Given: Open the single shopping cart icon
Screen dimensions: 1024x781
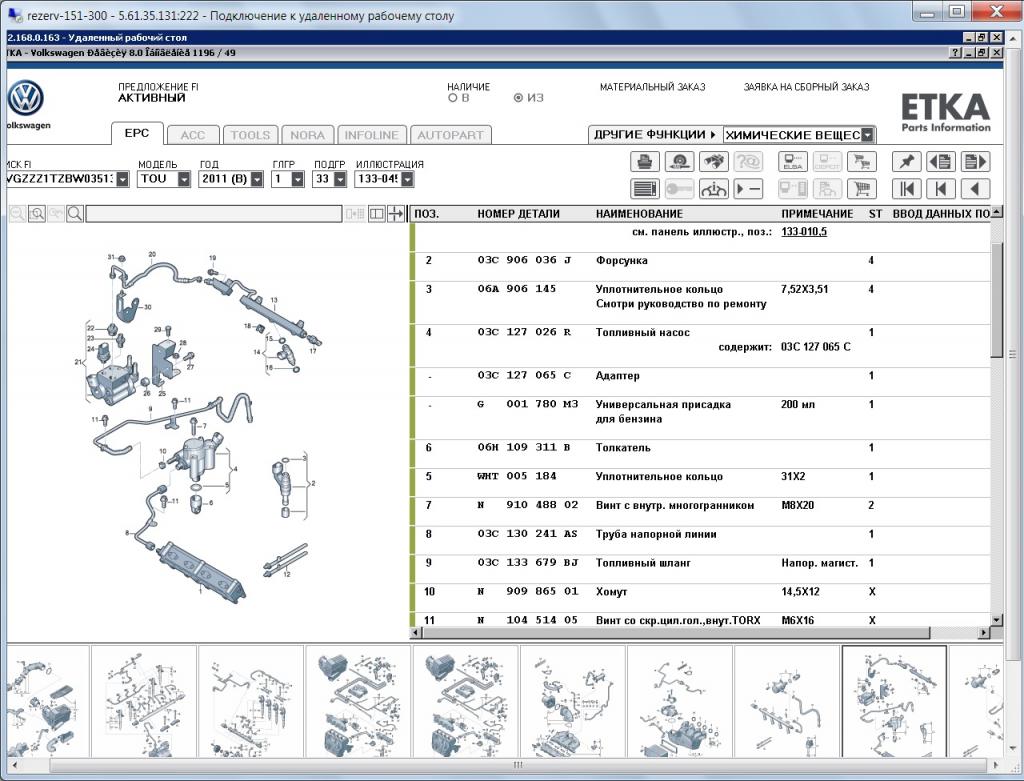Looking at the screenshot, I should click(861, 189).
